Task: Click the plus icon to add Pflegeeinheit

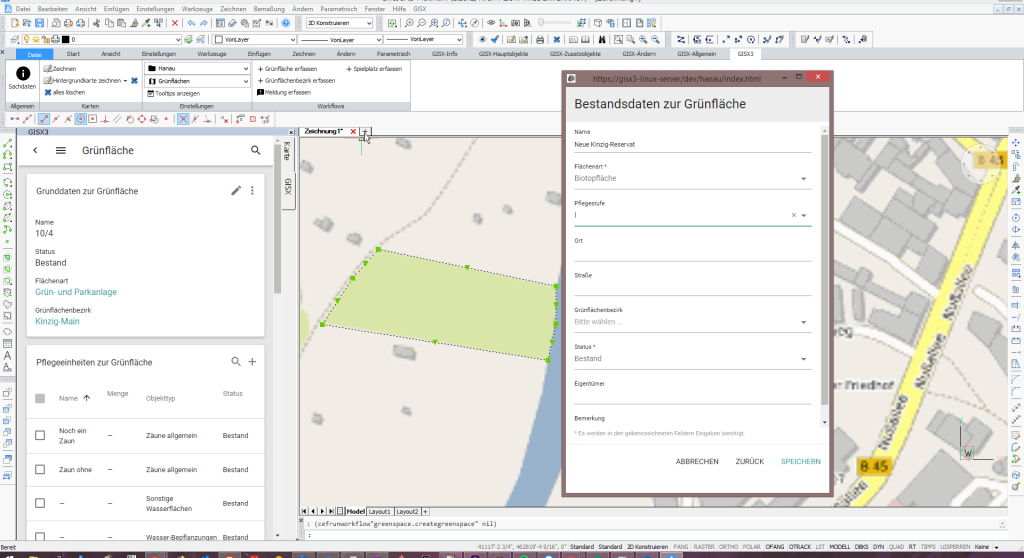Action: pyautogui.click(x=252, y=361)
